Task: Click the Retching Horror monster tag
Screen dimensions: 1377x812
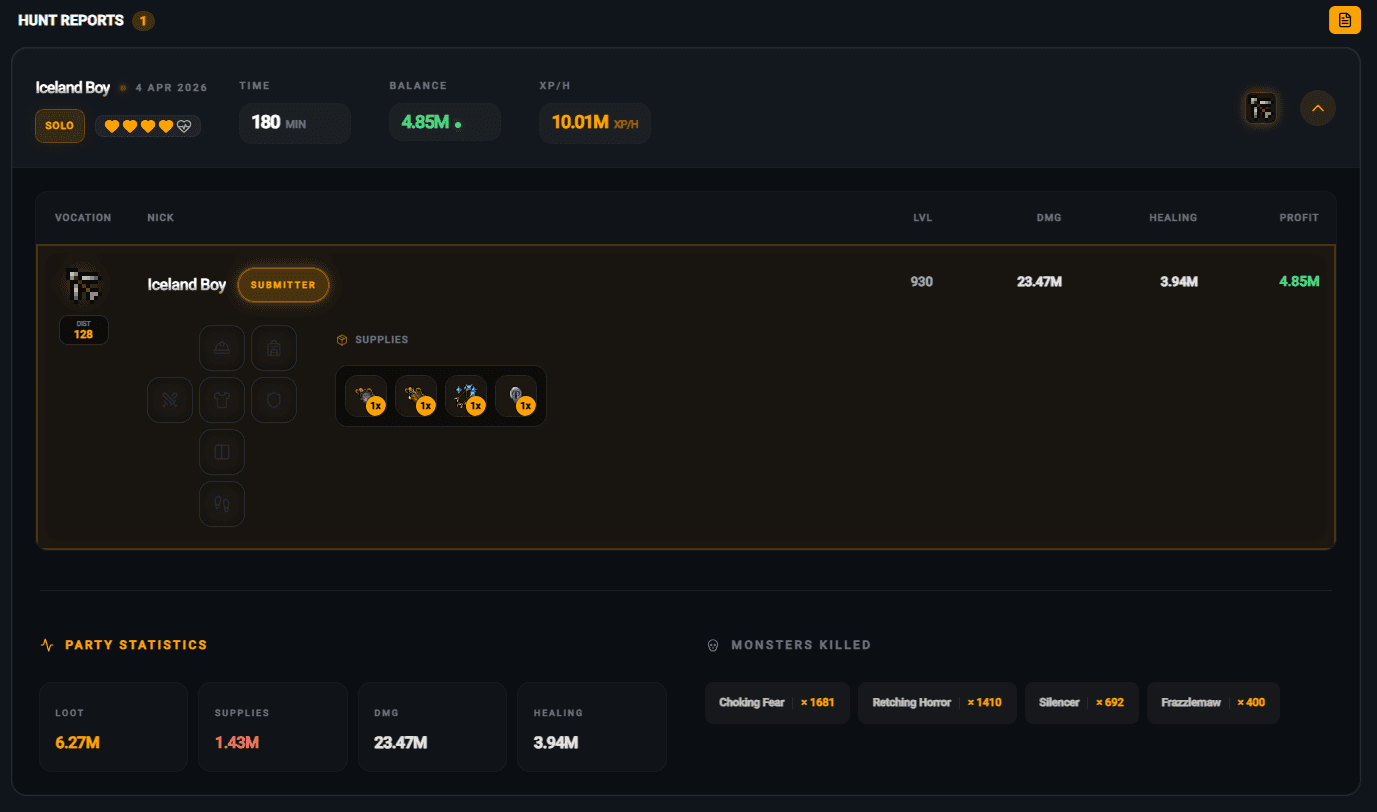Action: pos(936,703)
